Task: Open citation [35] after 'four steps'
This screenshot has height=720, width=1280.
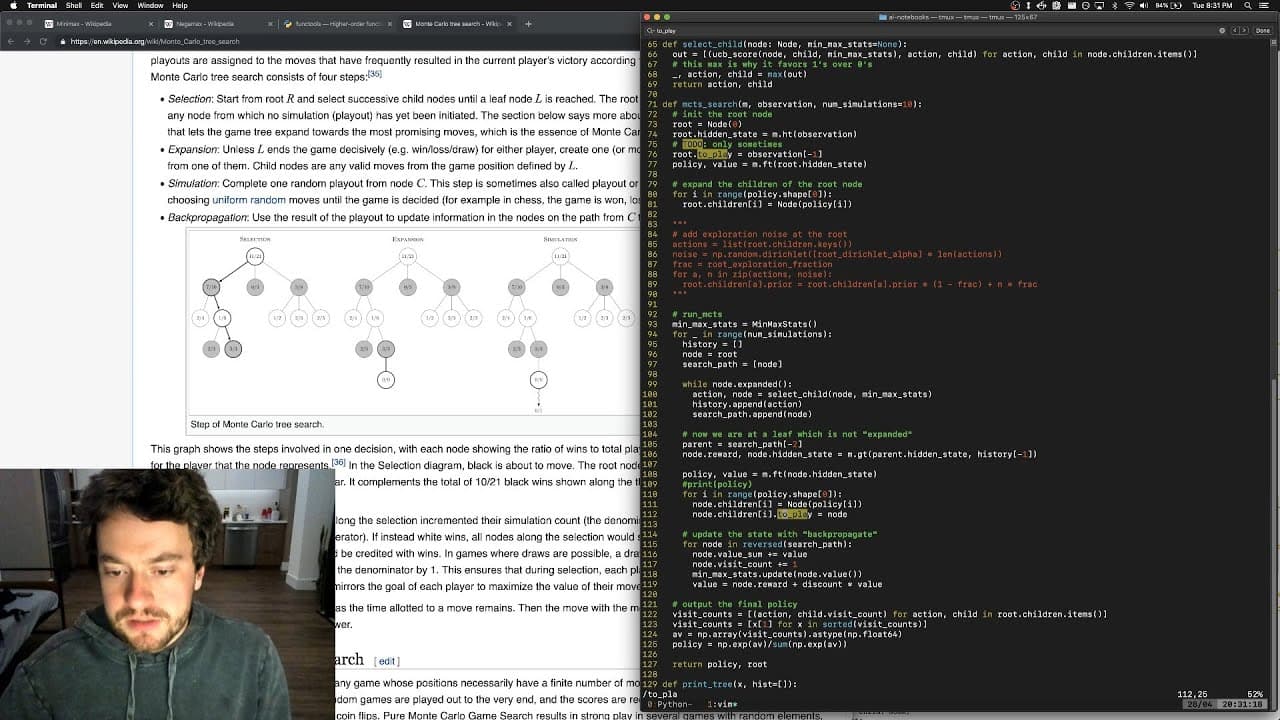Action: click(375, 73)
